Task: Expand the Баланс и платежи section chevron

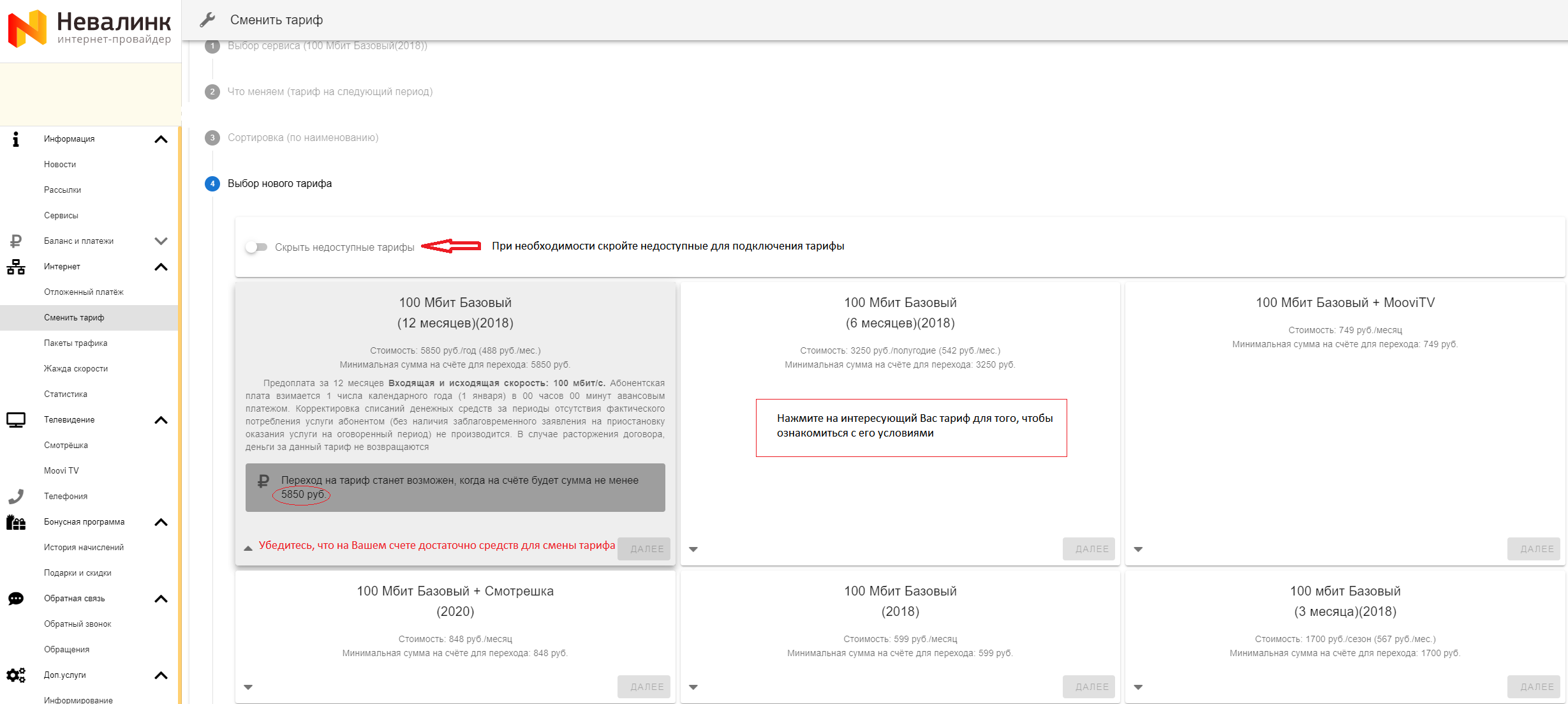Action: point(161,241)
